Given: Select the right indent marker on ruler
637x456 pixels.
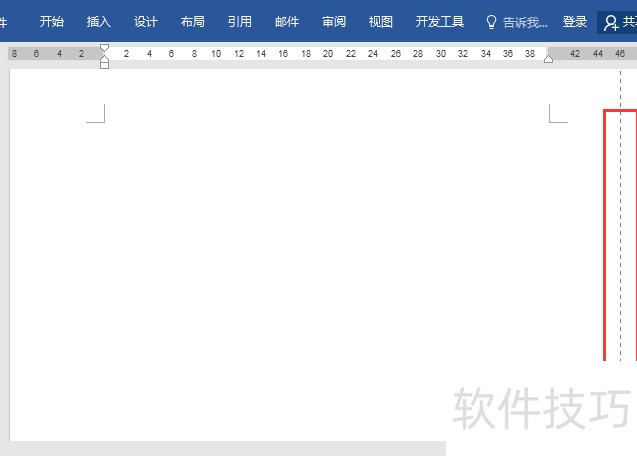Looking at the screenshot, I should pyautogui.click(x=548, y=59).
